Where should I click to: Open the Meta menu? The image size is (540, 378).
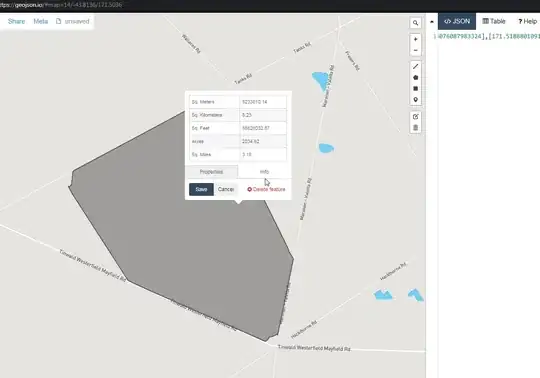(41, 21)
